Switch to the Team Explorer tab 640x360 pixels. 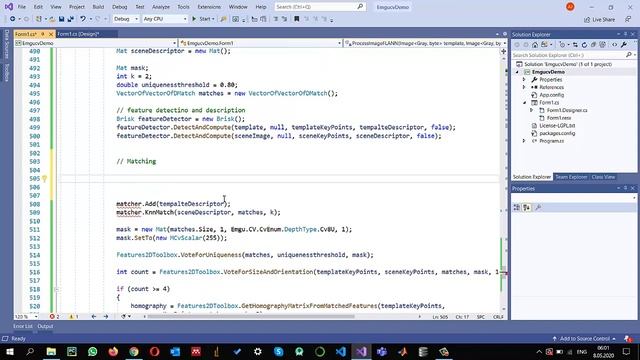571,177
